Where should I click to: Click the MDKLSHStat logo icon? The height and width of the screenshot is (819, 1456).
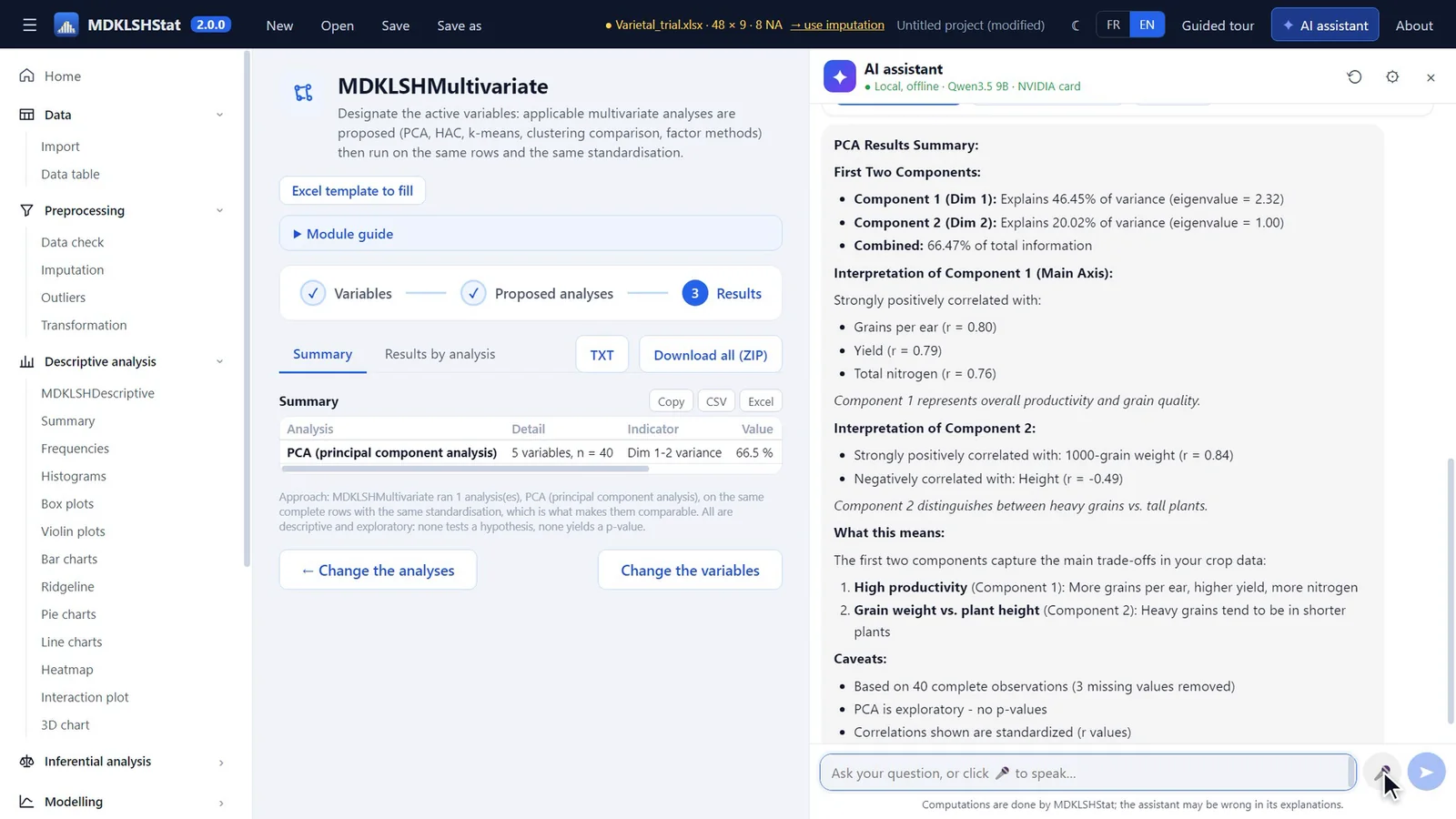pyautogui.click(x=66, y=25)
